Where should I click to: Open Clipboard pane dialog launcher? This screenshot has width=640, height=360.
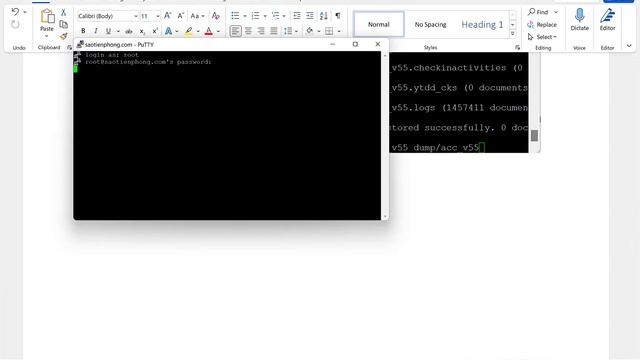69,48
